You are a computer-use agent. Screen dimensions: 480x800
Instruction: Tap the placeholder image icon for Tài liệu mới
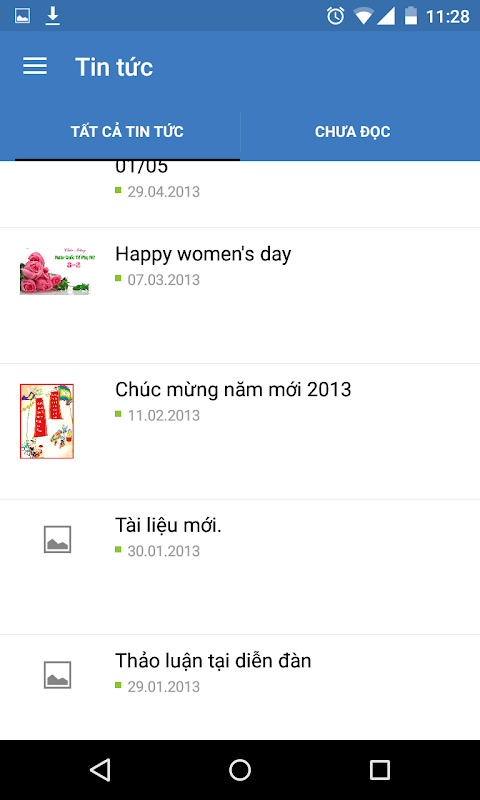57,539
